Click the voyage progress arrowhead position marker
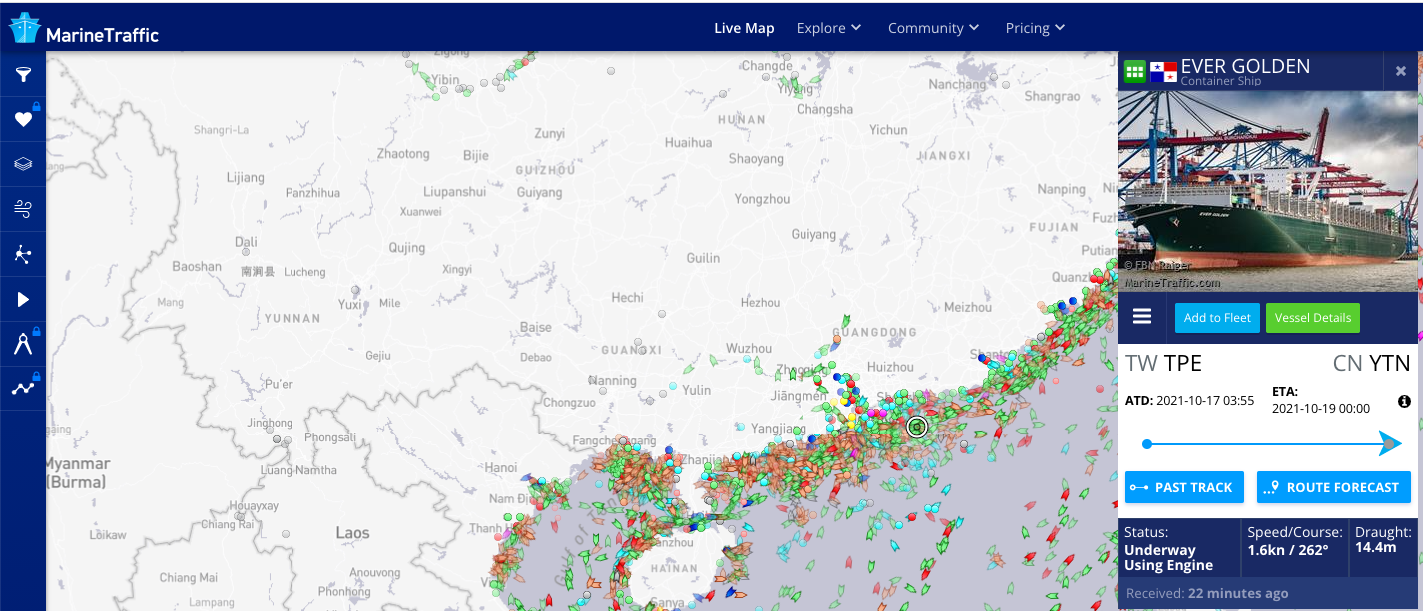Screen dimensions: 1423x611 click(x=1390, y=444)
